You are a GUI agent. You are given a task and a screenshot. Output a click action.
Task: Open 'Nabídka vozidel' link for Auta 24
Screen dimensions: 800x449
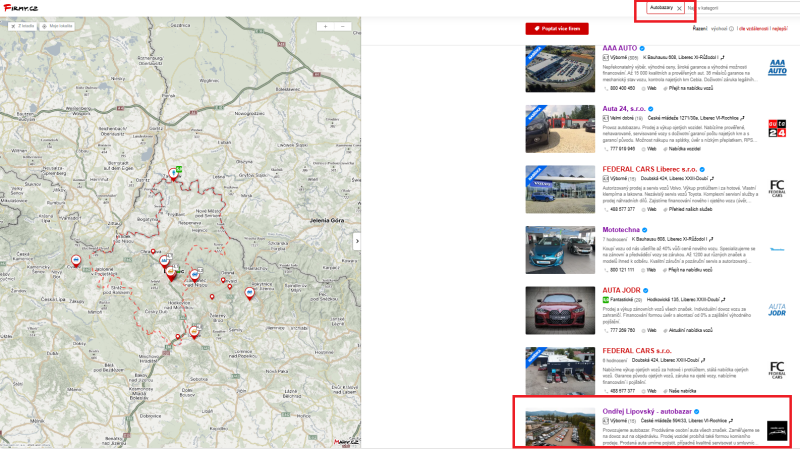684,149
